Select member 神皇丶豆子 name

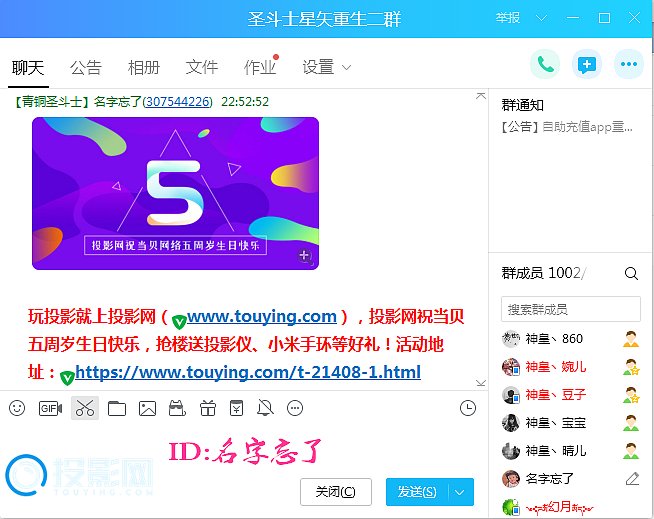556,395
